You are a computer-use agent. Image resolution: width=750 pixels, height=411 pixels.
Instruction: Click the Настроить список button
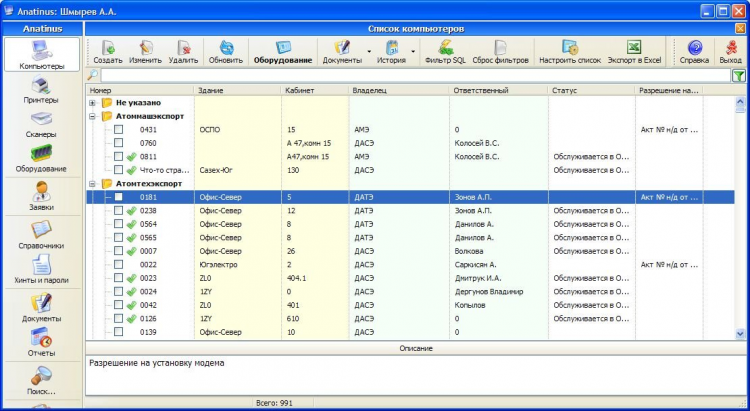tap(570, 48)
